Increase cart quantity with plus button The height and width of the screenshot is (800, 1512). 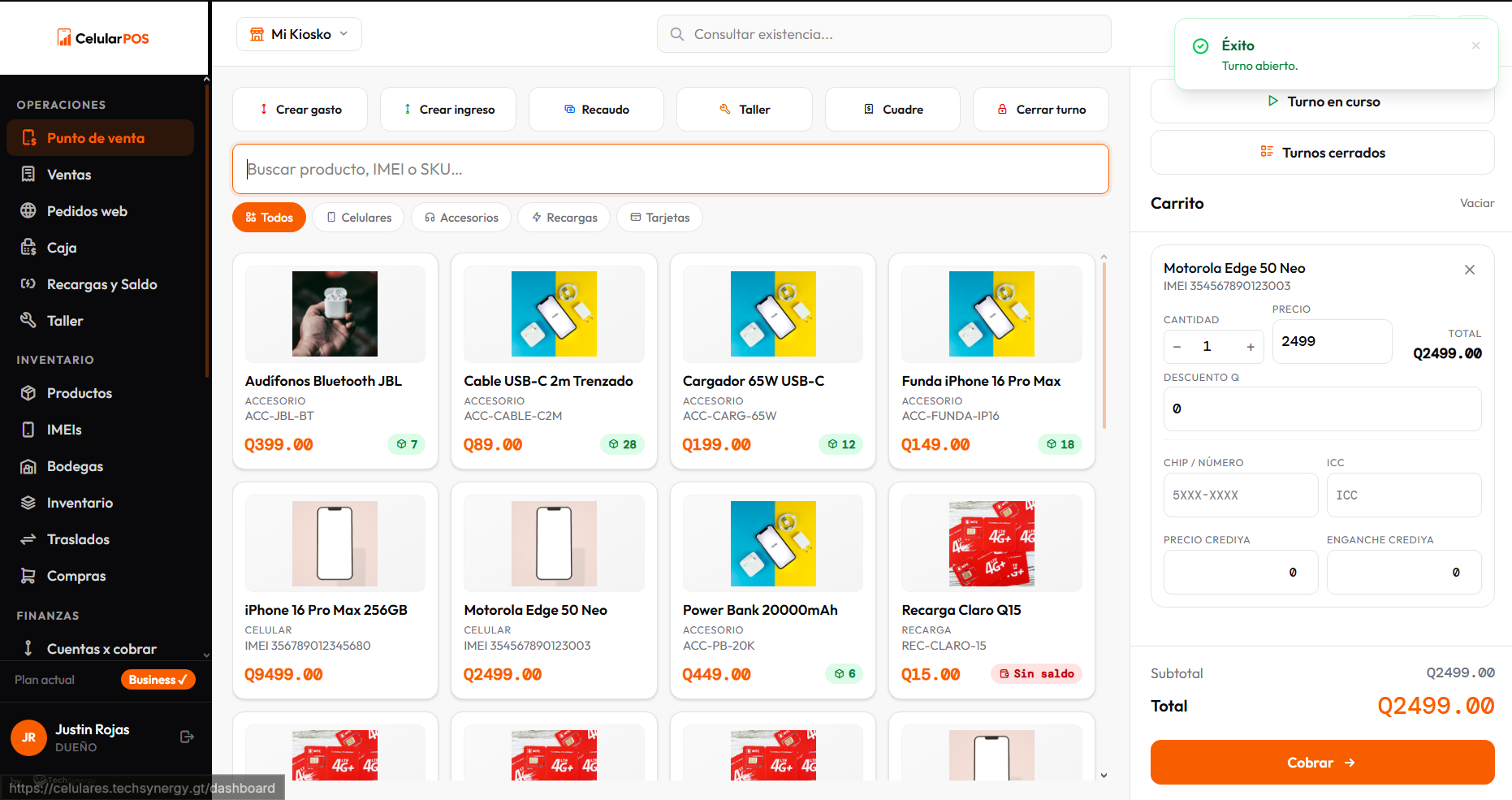pyautogui.click(x=1251, y=347)
